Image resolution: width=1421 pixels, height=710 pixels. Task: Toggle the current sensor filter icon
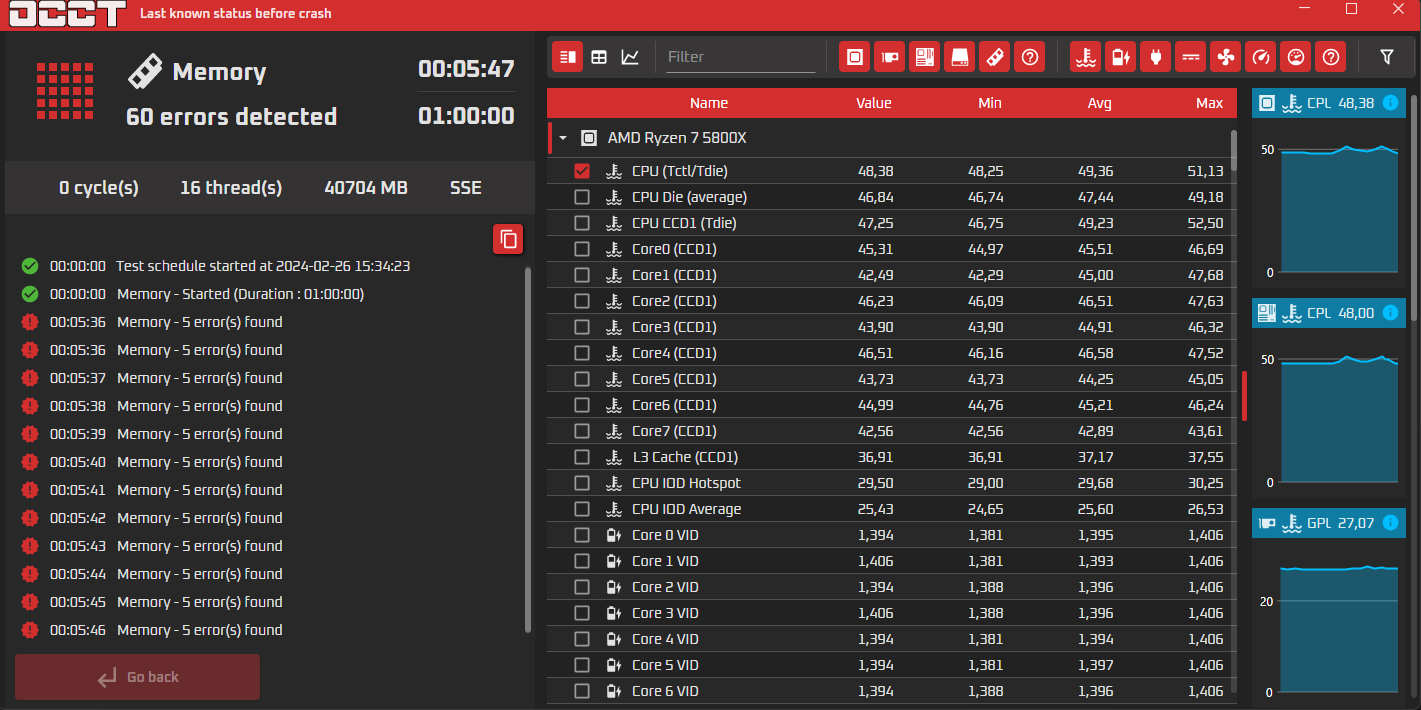click(1190, 57)
